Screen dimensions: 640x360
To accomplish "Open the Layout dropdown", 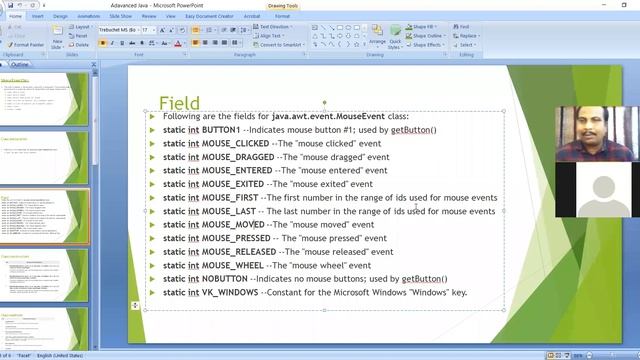I will (81, 27).
